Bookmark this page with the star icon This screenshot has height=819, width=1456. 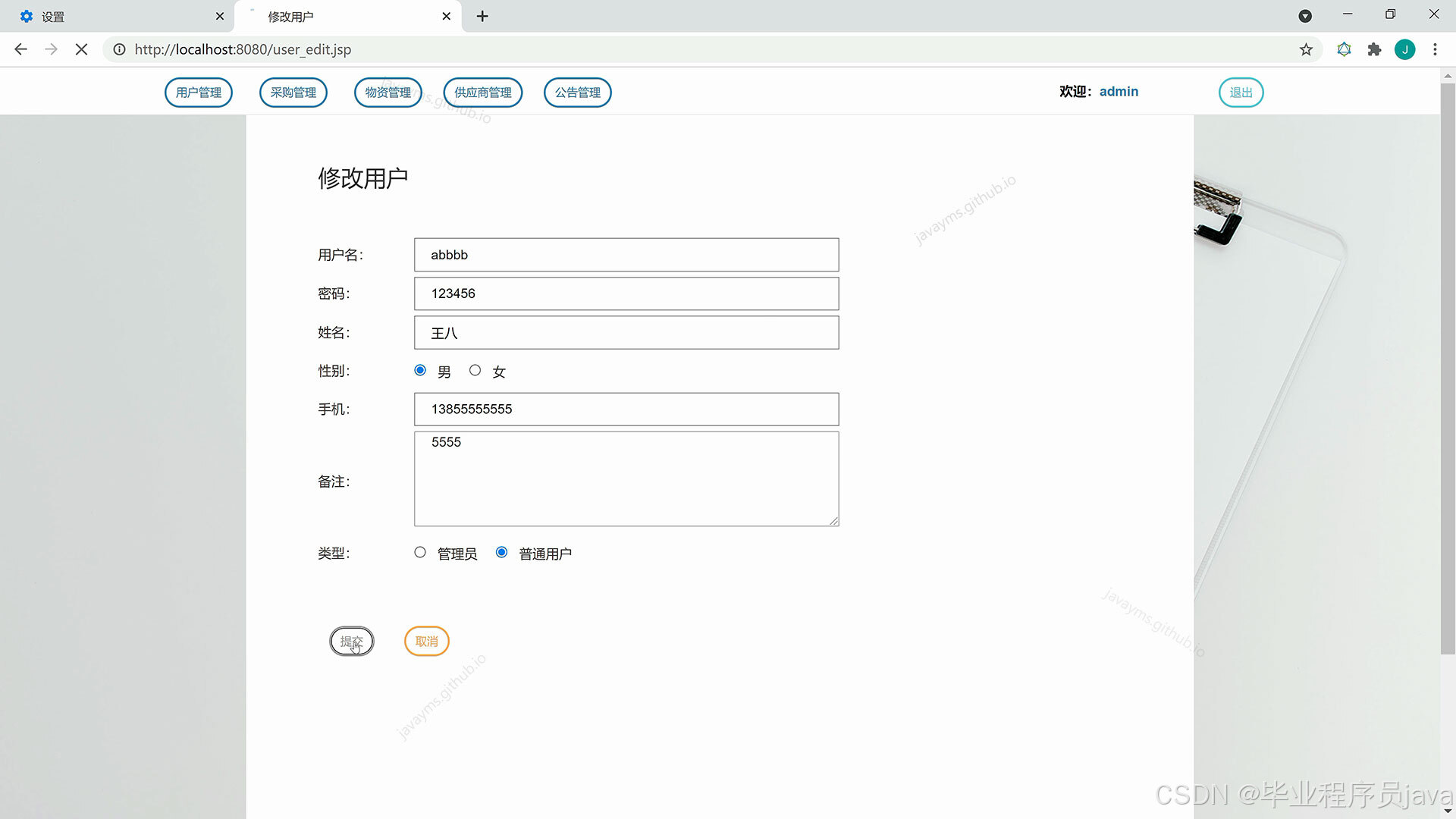click(x=1306, y=49)
